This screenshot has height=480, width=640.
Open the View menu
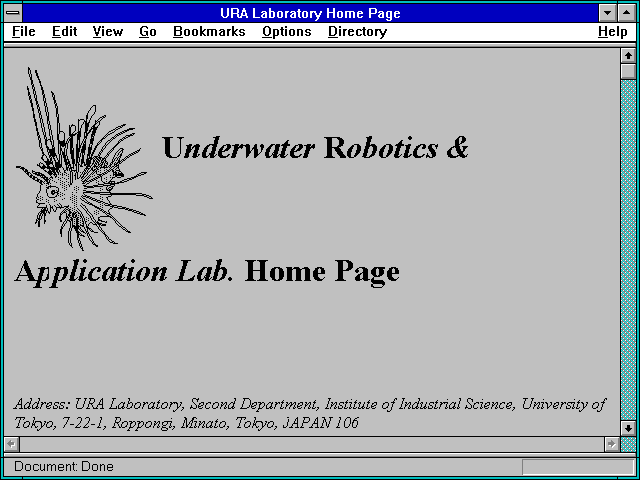click(x=108, y=32)
